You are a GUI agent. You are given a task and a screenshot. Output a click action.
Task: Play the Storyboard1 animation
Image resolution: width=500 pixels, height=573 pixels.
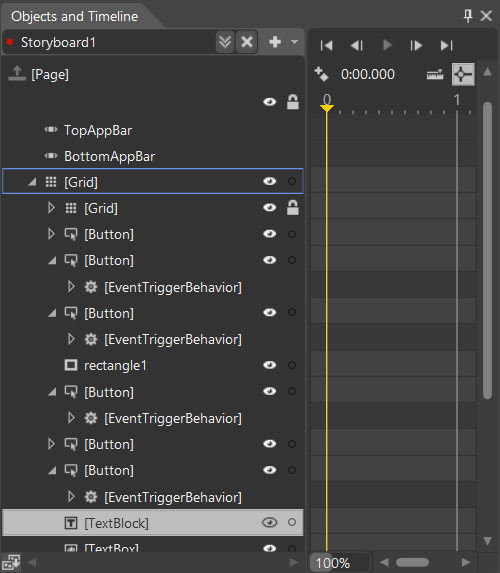pos(387,45)
